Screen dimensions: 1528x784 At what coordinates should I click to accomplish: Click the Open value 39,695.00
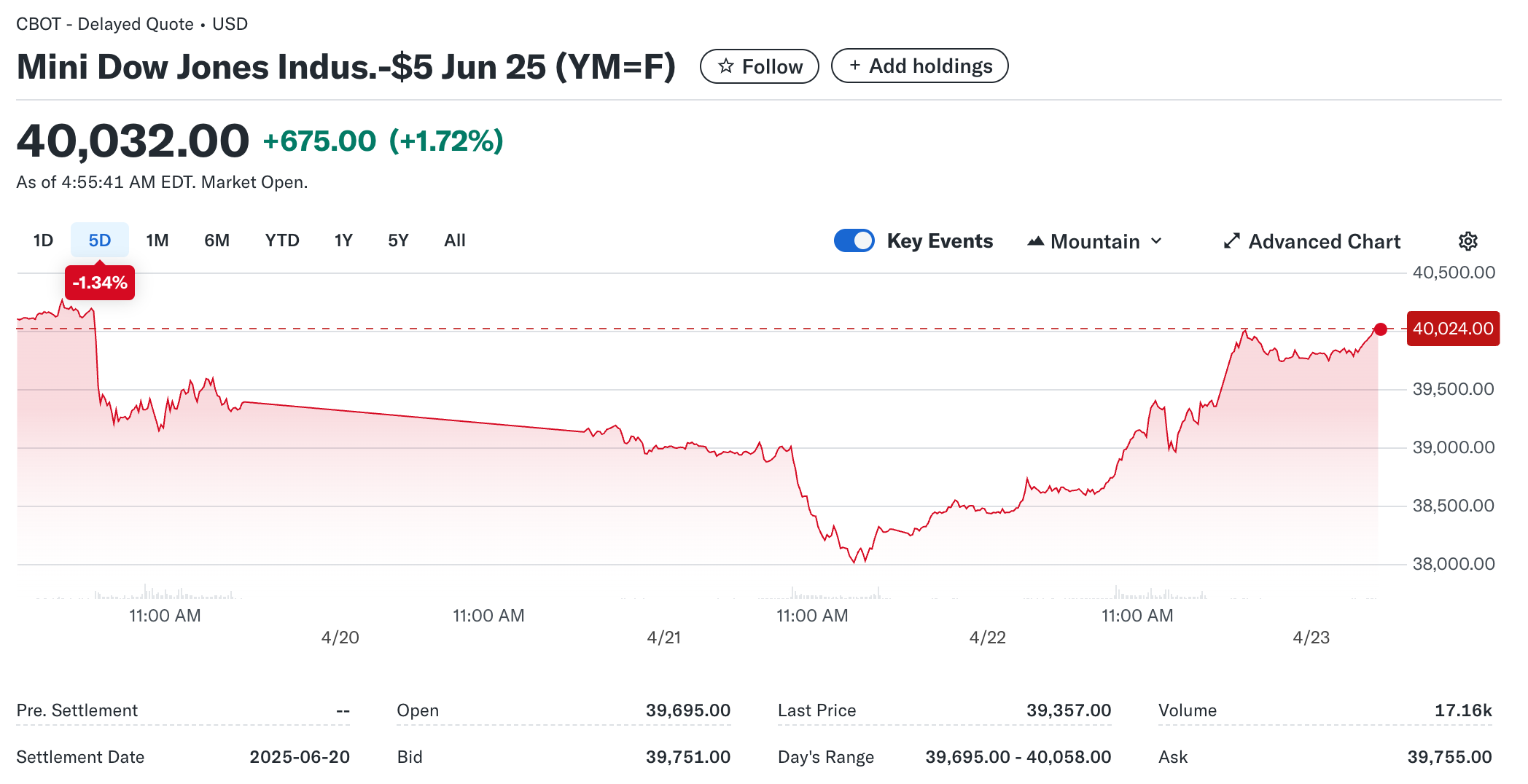687,710
